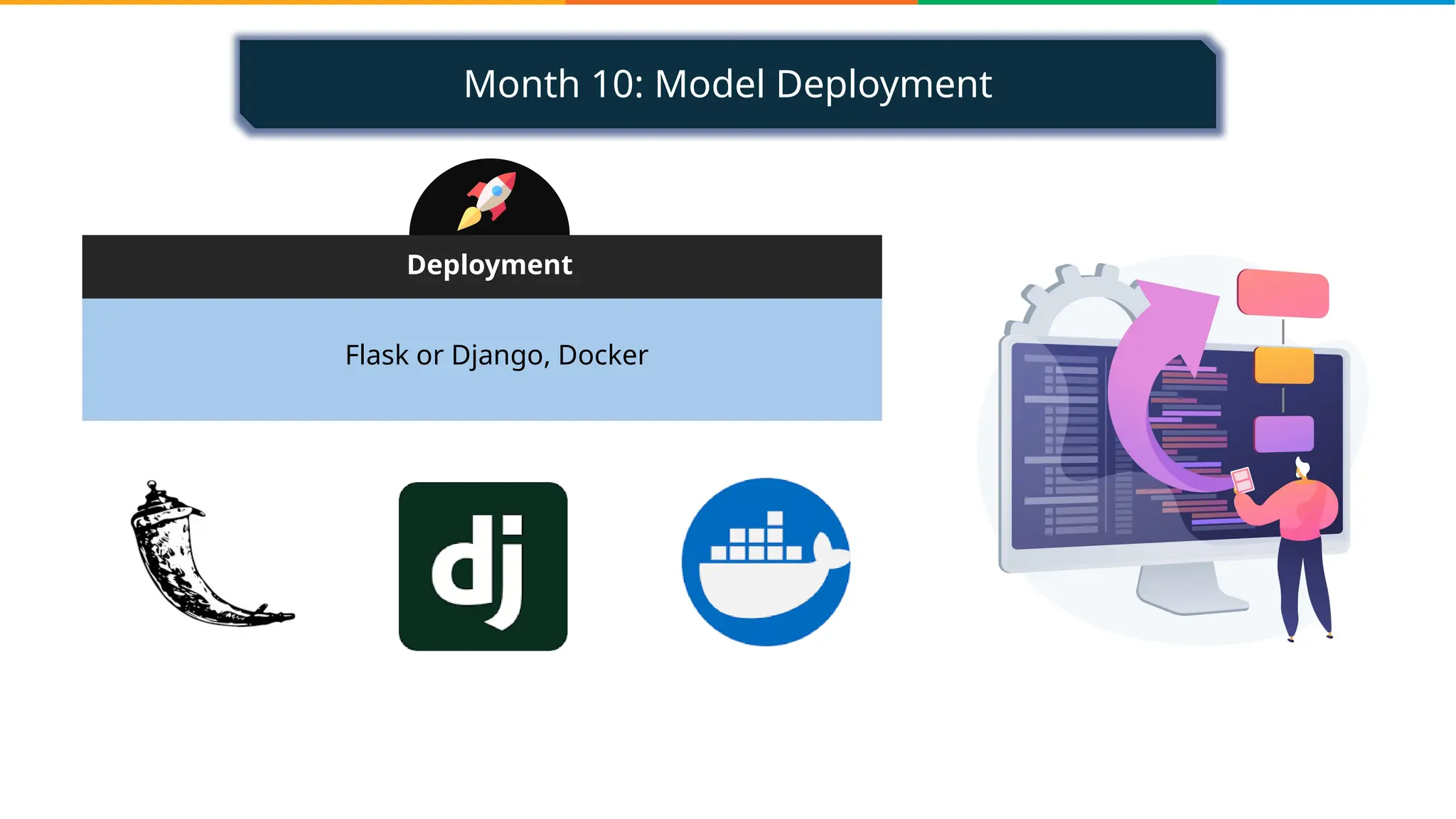Image resolution: width=1456 pixels, height=819 pixels.
Task: Click the blue top border stripe
Action: pyautogui.click(x=1337, y=2)
